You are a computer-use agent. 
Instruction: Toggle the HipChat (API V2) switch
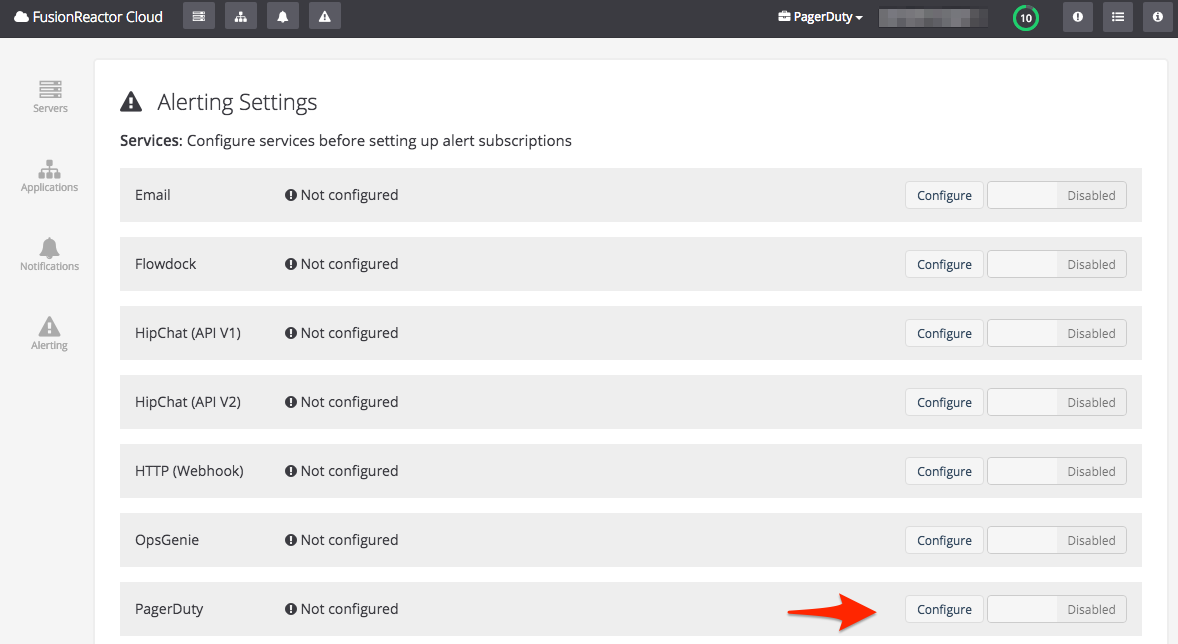pyautogui.click(x=1056, y=402)
